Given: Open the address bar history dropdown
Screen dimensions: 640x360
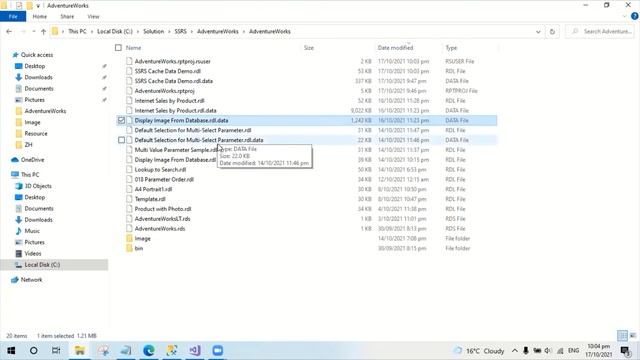Looking at the screenshot, I should point(538,31).
